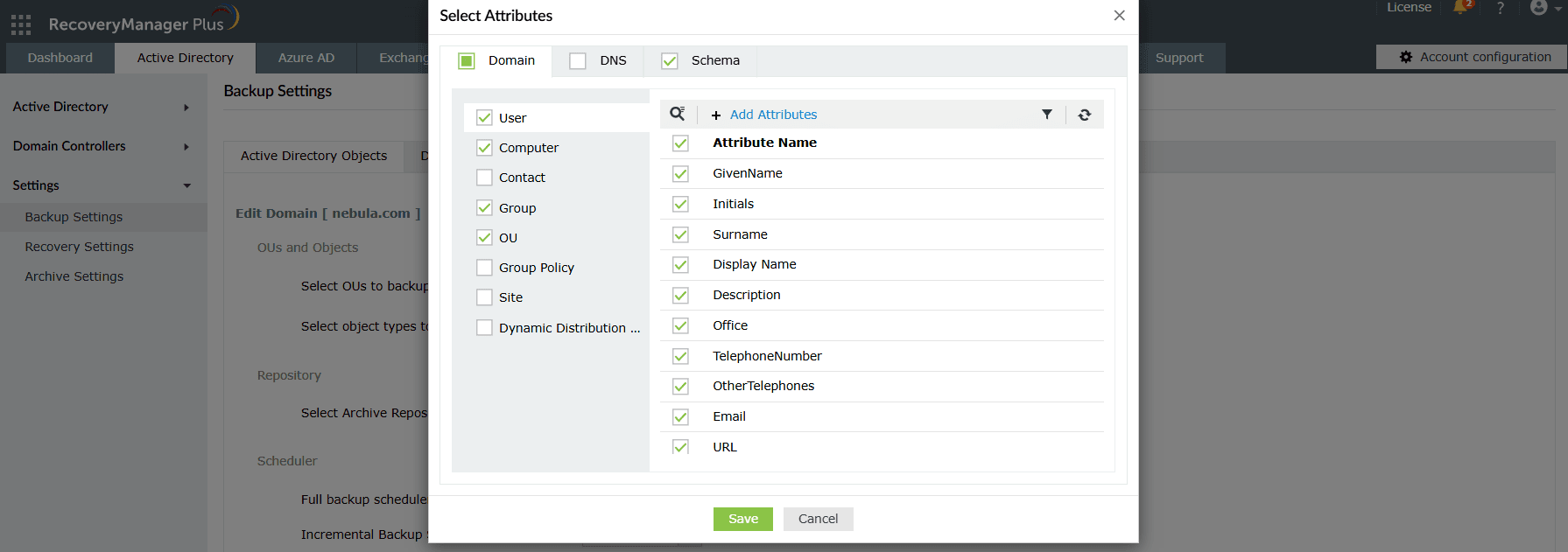Click the Save button
This screenshot has height=552, width=1568.
pos(742,519)
